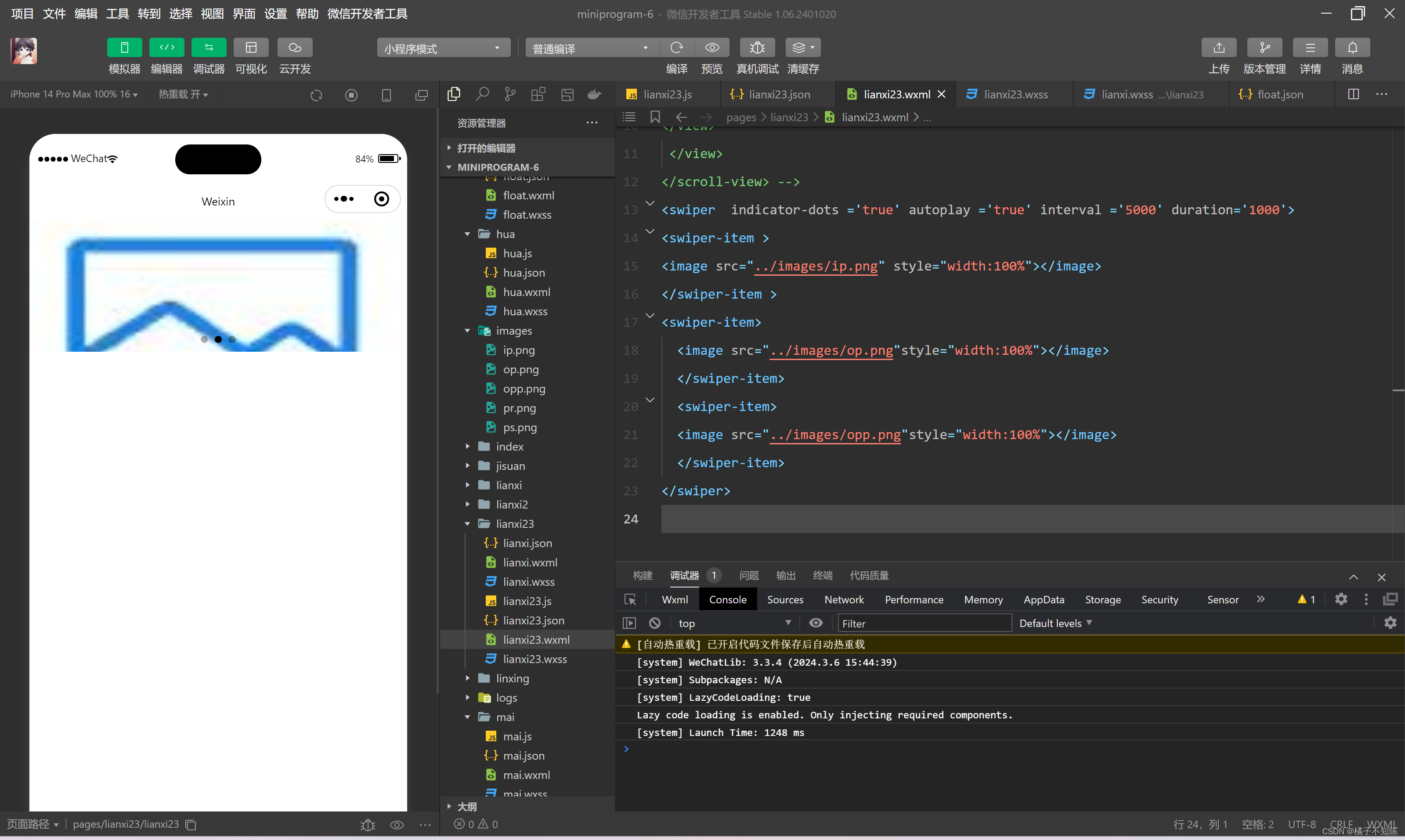1405x840 pixels.
Task: Clear the console with the clear icon
Action: pos(655,623)
